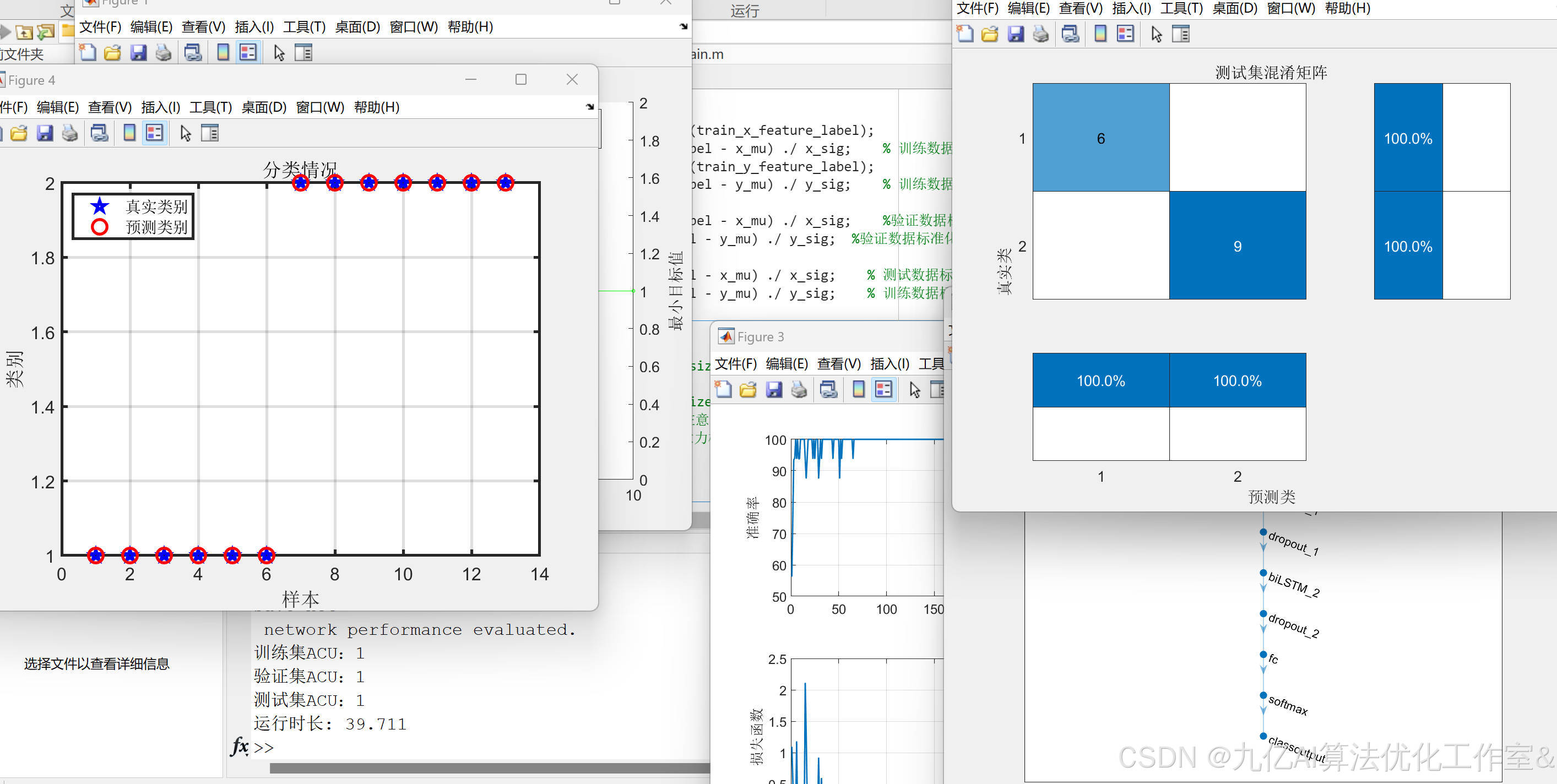
Task: Toggle Insert Colorbar in Figure 3 toolbar
Action: 858,390
